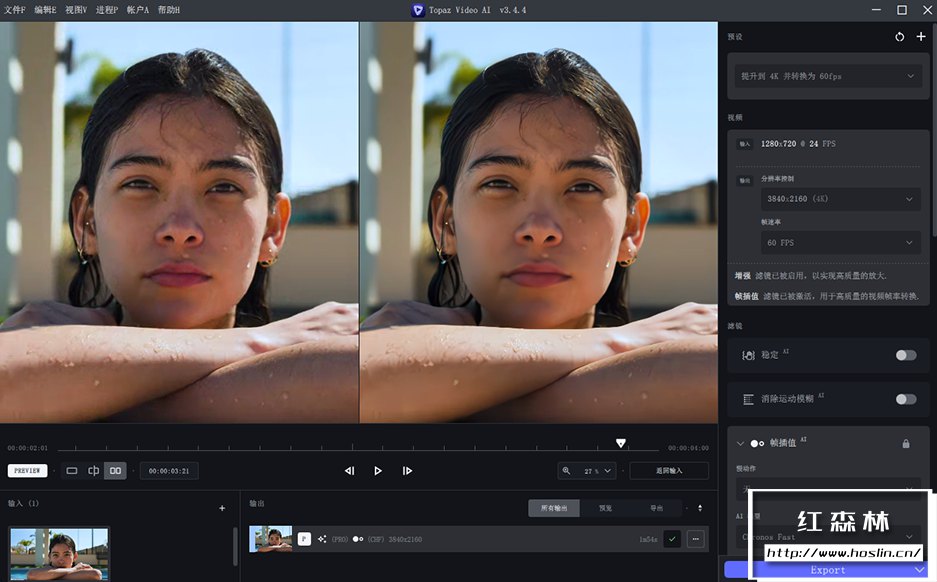Screen dimensions: 937x582
Task: Click the (CHF) 3840x2160 output label
Action: [x=394, y=539]
